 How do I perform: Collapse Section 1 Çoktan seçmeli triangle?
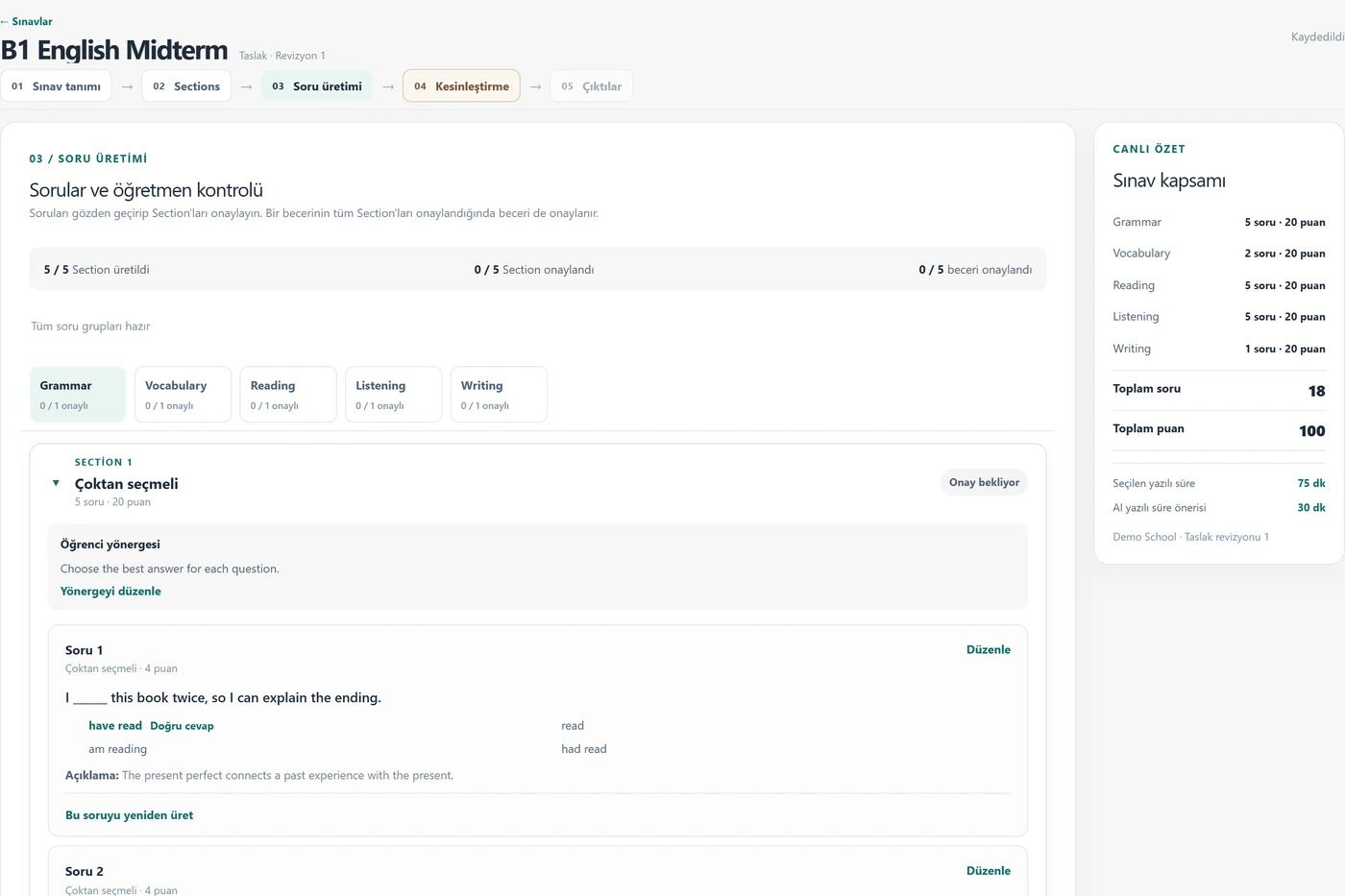pos(56,483)
